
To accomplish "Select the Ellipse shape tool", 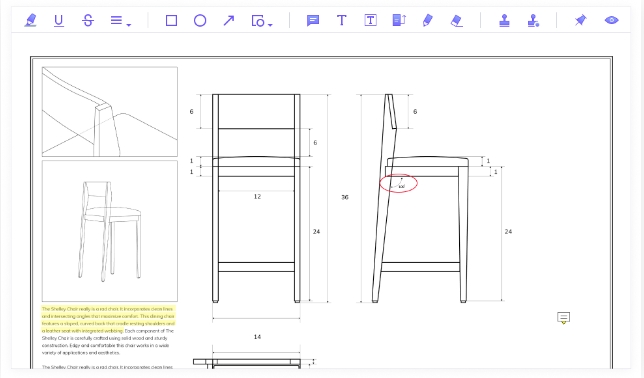I will 200,20.
